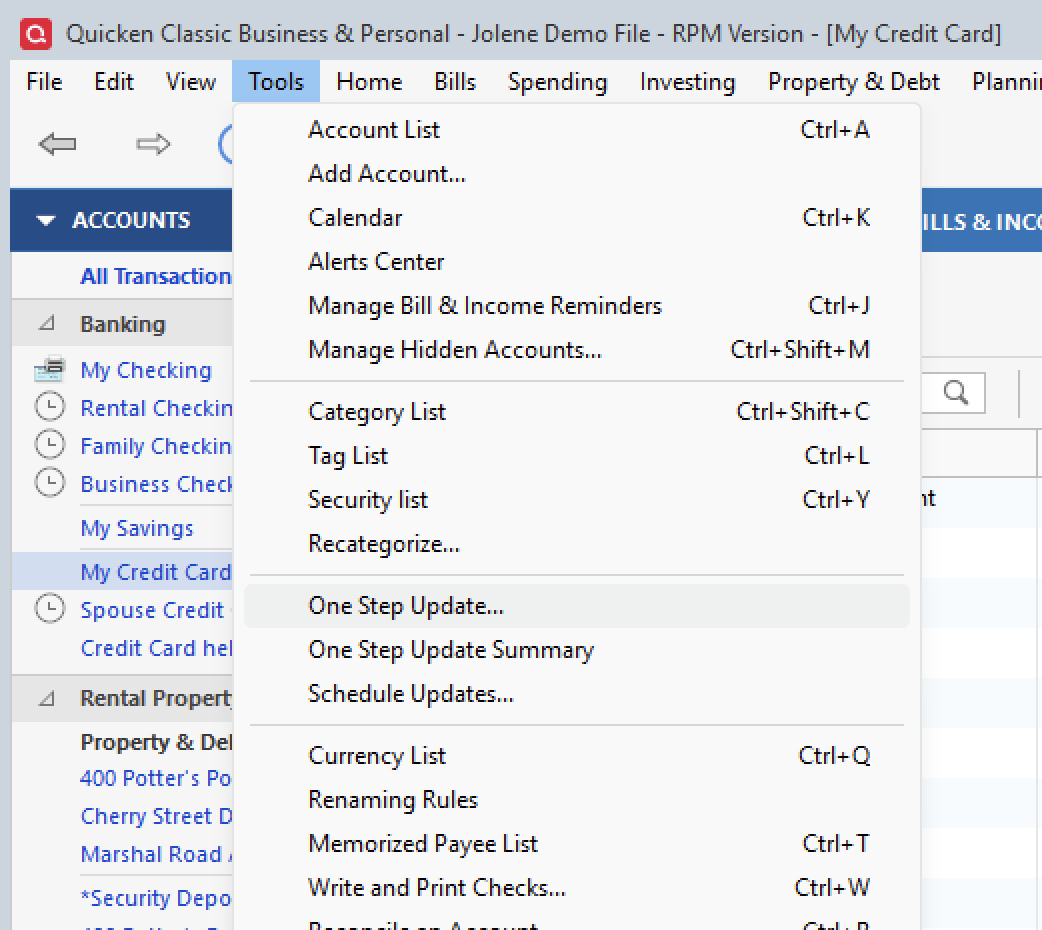Open Currency List menu entry

coord(576,756)
